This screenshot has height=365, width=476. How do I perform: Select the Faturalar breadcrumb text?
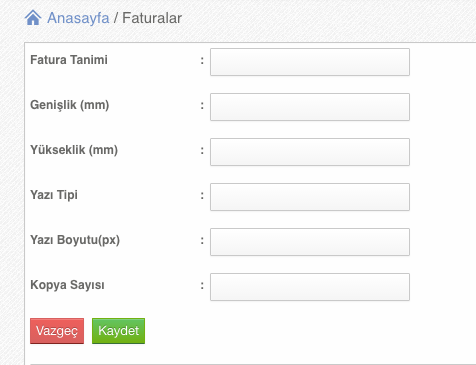pyautogui.click(x=152, y=18)
